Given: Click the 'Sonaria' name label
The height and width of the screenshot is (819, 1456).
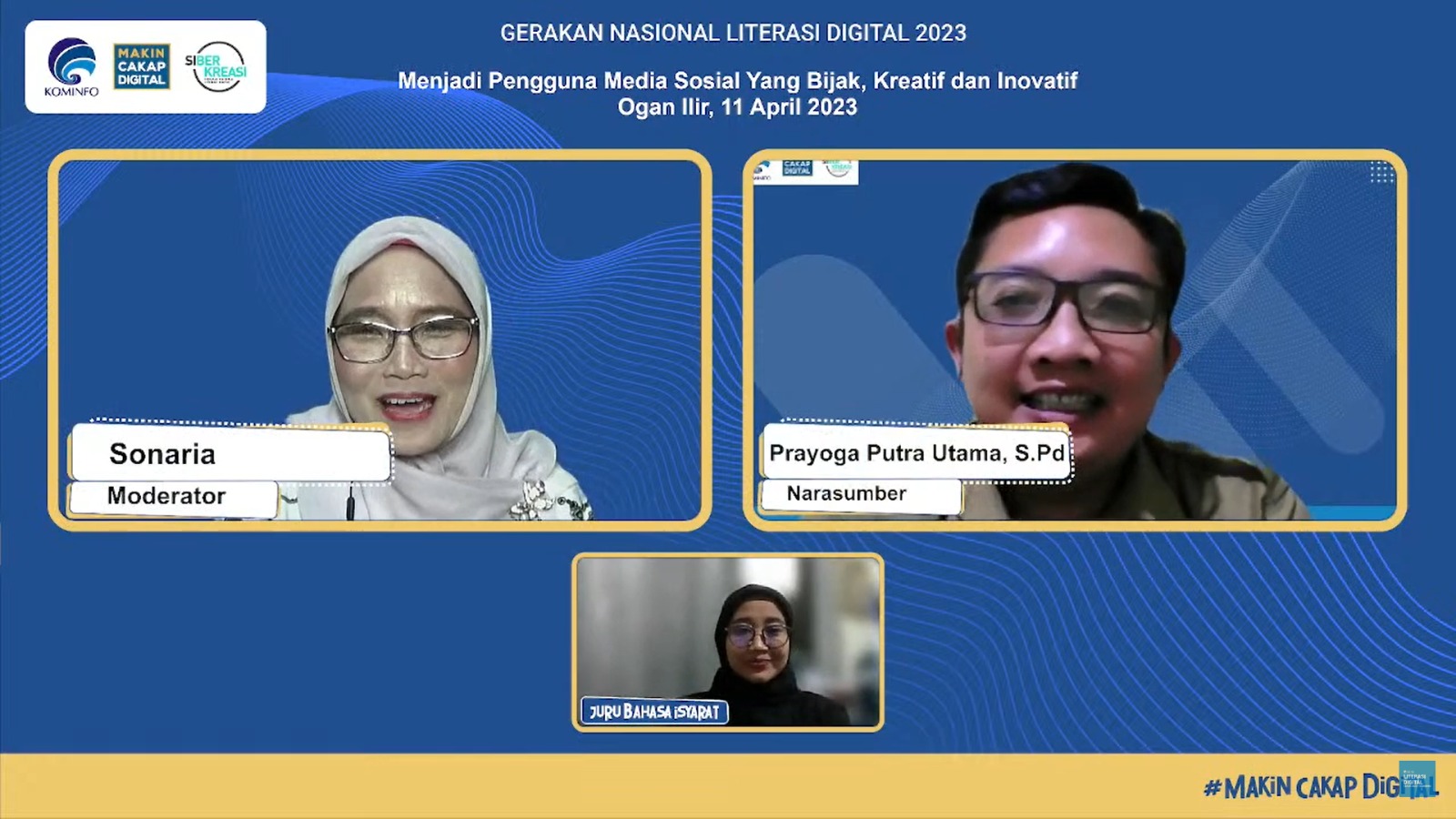Looking at the screenshot, I should 230,453.
